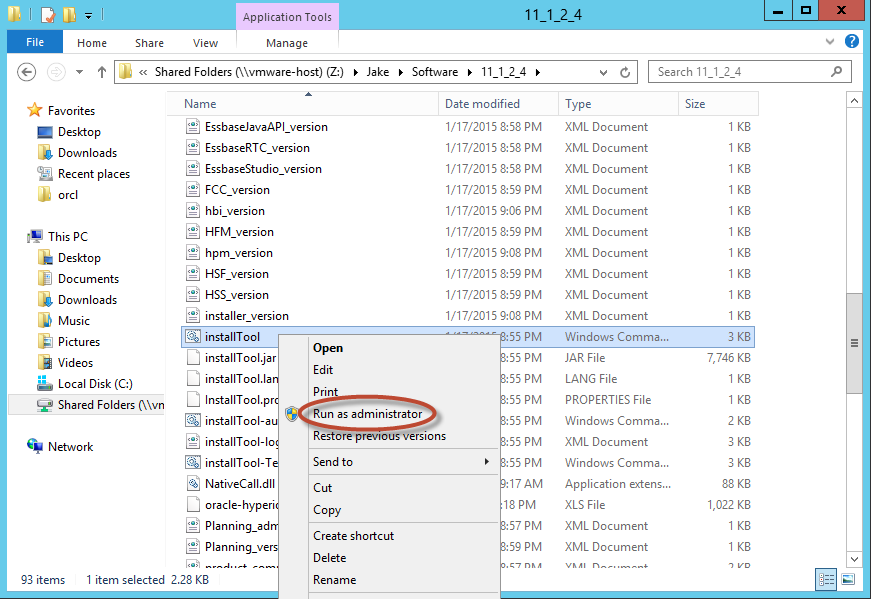Image resolution: width=871 pixels, height=599 pixels.
Task: Switch to the Share ribbon tab
Action: pos(149,43)
